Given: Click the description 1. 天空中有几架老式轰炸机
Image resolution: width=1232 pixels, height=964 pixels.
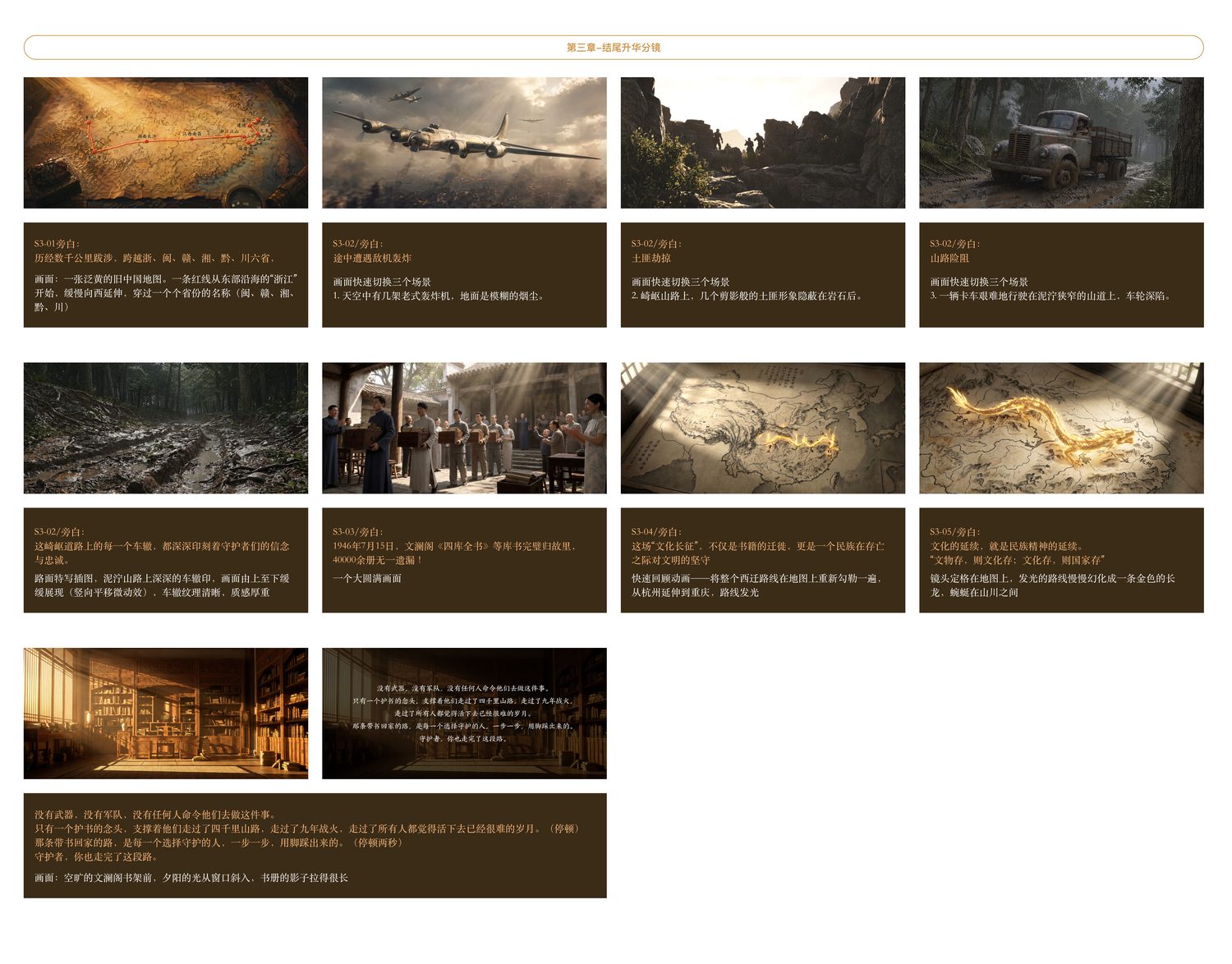Looking at the screenshot, I should click(x=439, y=296).
